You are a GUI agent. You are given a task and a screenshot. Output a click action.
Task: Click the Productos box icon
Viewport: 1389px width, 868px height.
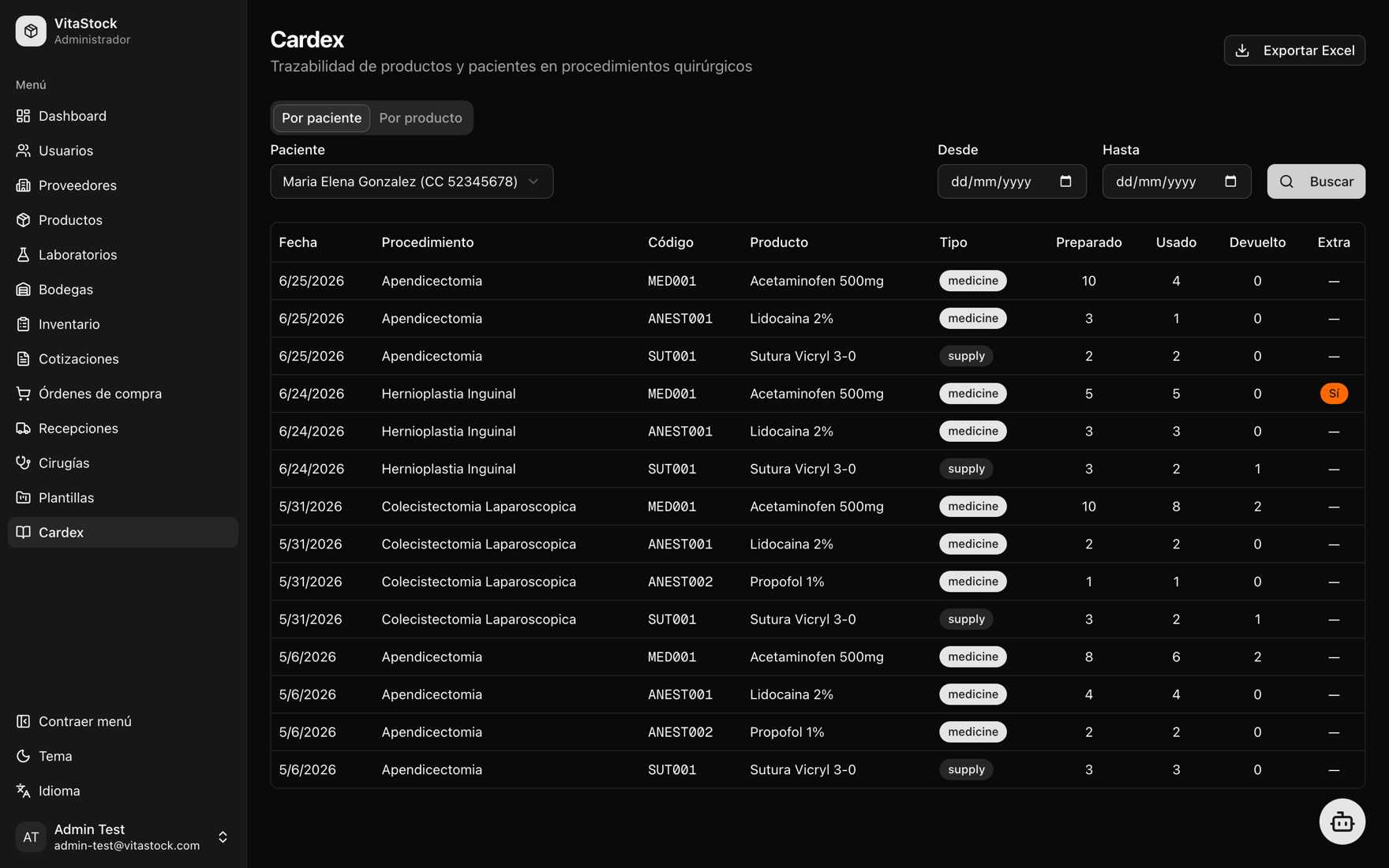pos(24,220)
